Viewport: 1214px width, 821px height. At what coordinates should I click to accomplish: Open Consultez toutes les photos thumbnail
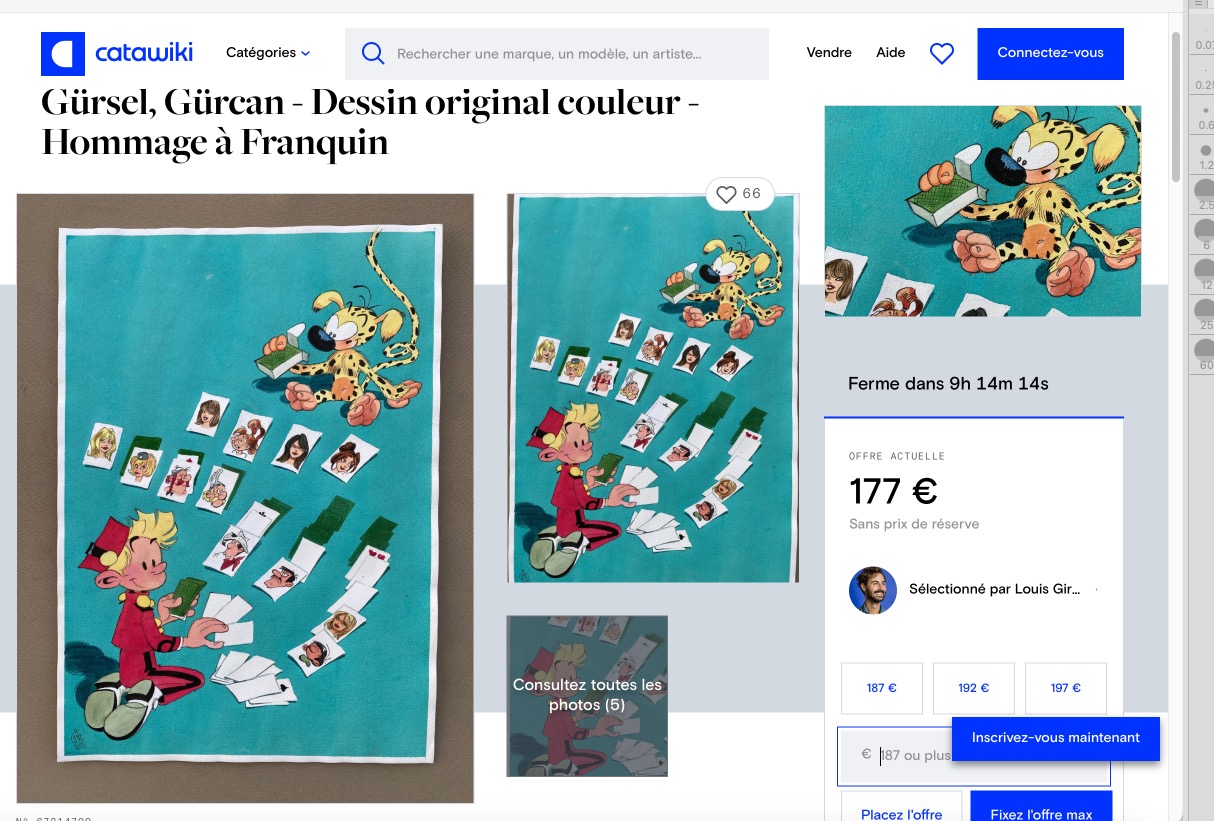click(x=587, y=696)
